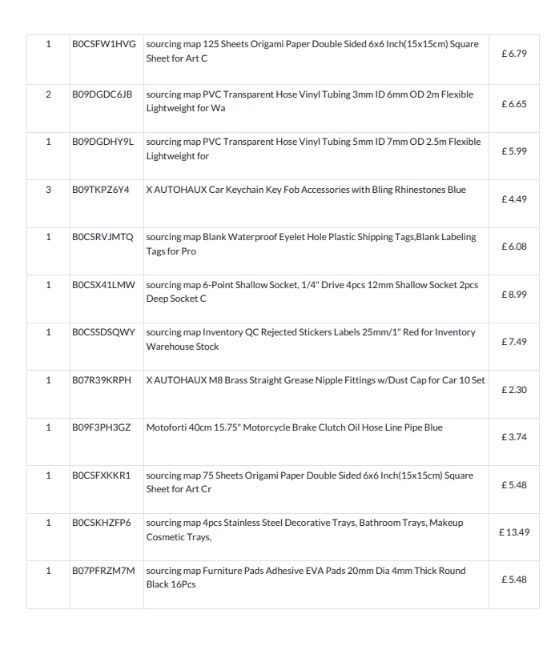Select ASIN code B0CSSDSQWY

pyautogui.click(x=104, y=332)
